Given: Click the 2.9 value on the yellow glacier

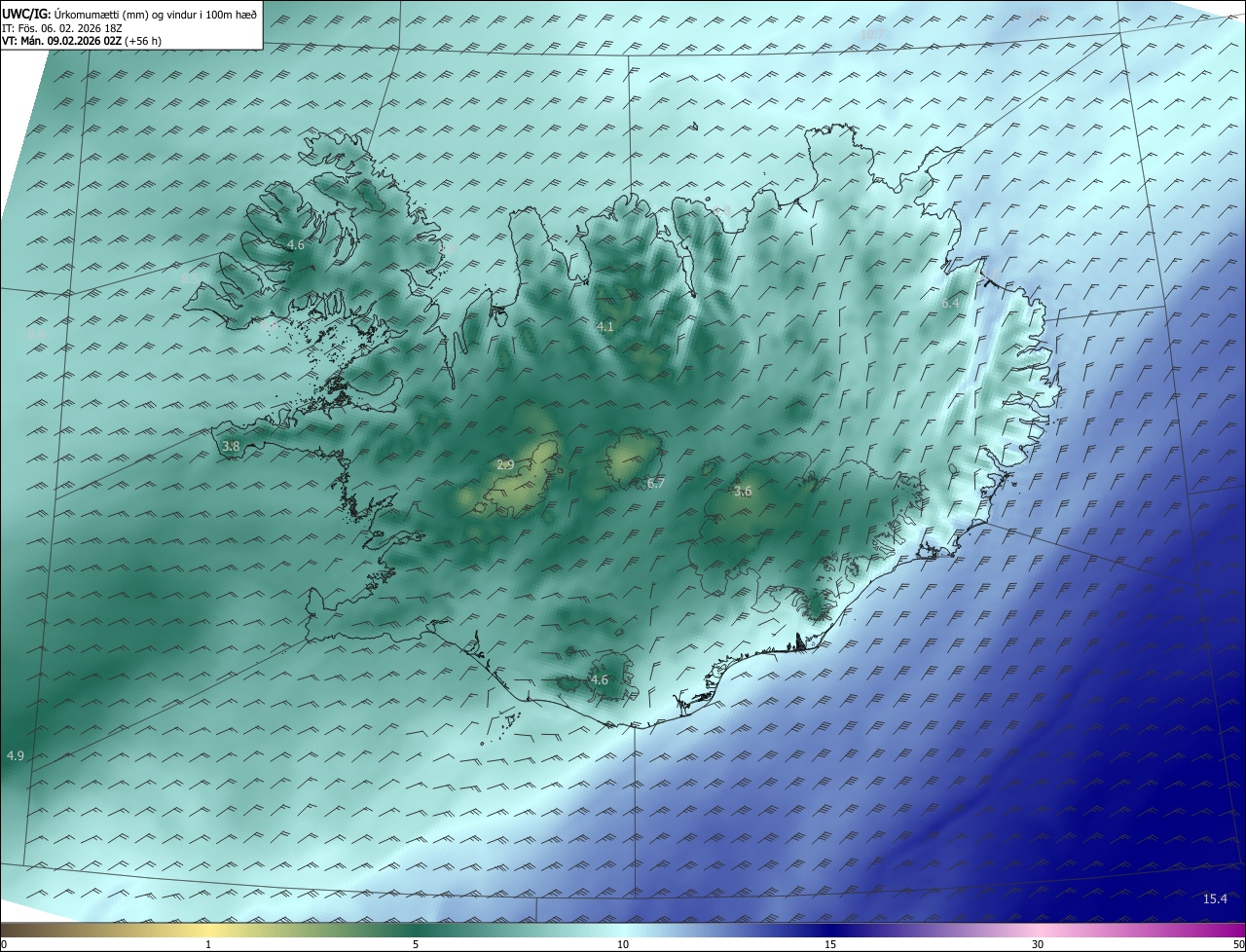Looking at the screenshot, I should pos(505,465).
